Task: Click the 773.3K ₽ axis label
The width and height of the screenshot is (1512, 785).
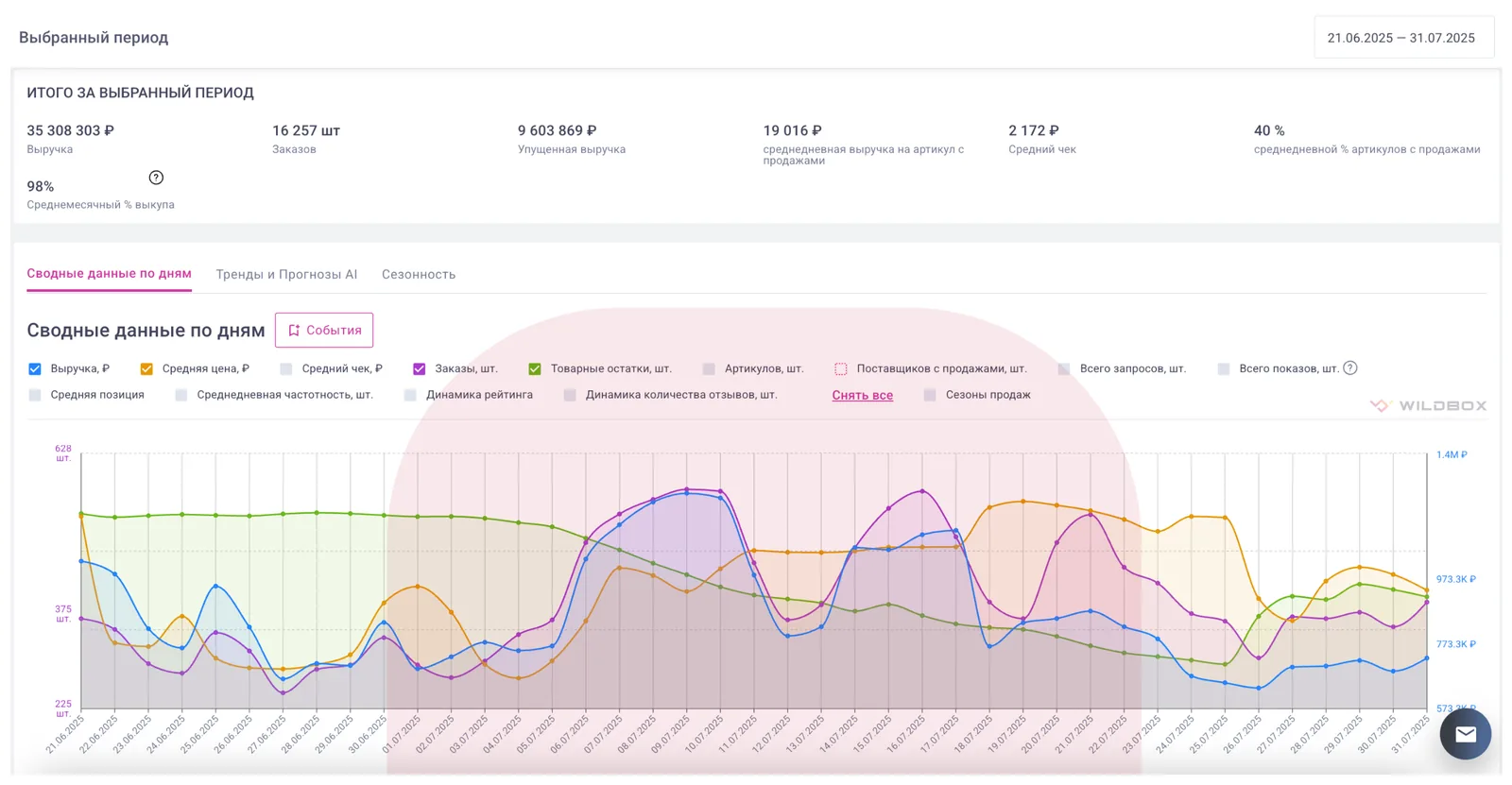Action: click(x=1456, y=644)
